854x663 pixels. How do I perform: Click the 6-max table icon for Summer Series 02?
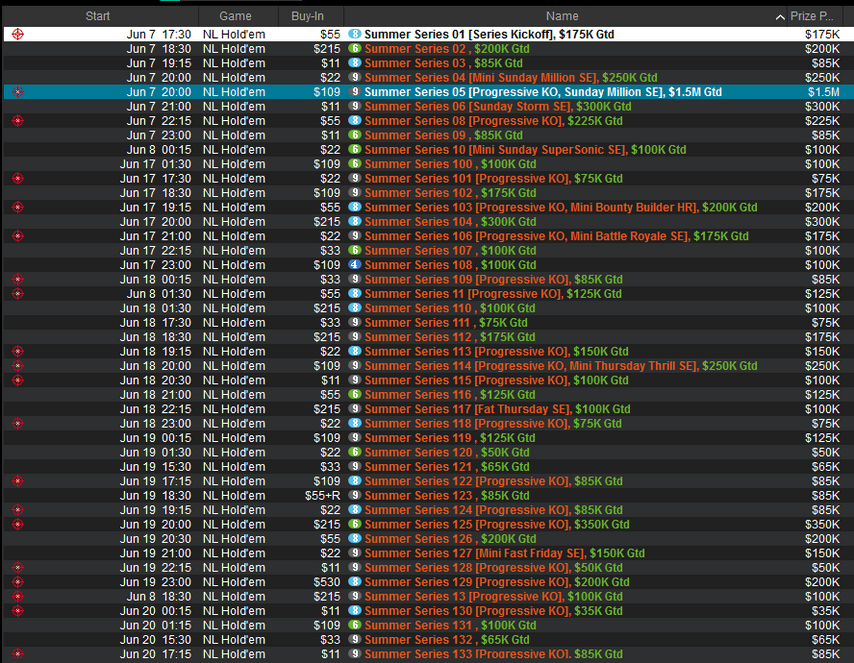tap(355, 48)
